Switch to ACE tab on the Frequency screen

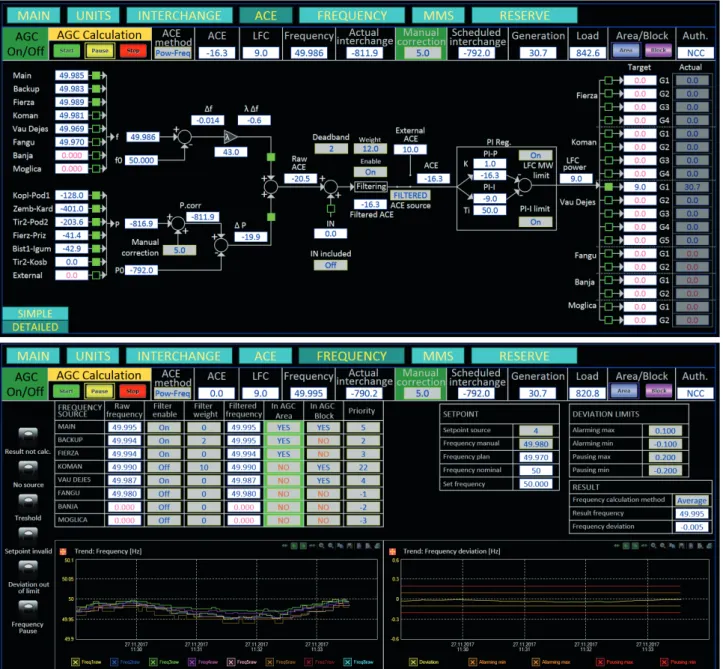click(265, 356)
